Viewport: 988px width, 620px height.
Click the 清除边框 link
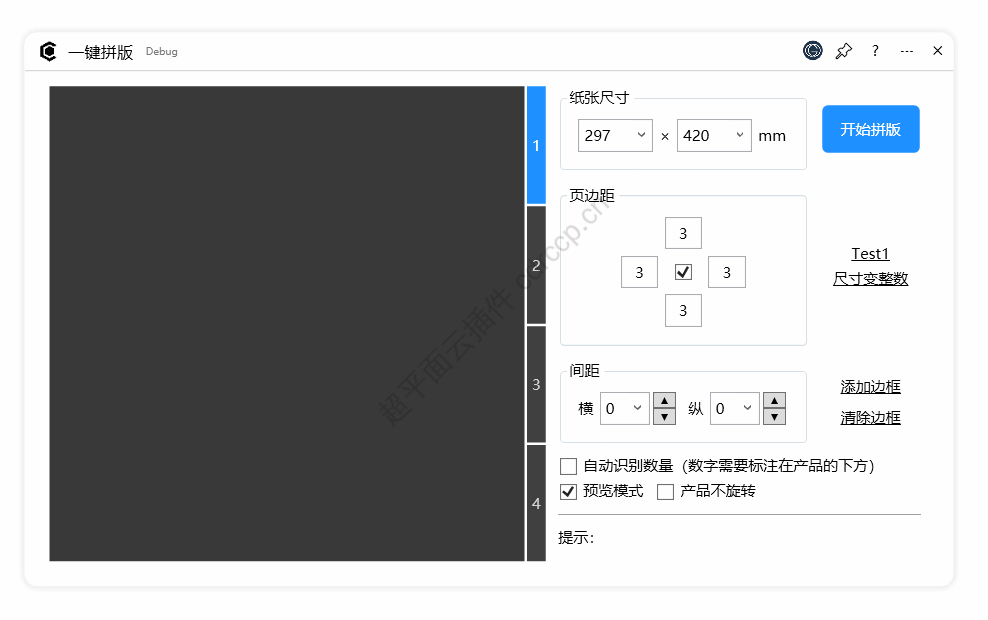[870, 418]
